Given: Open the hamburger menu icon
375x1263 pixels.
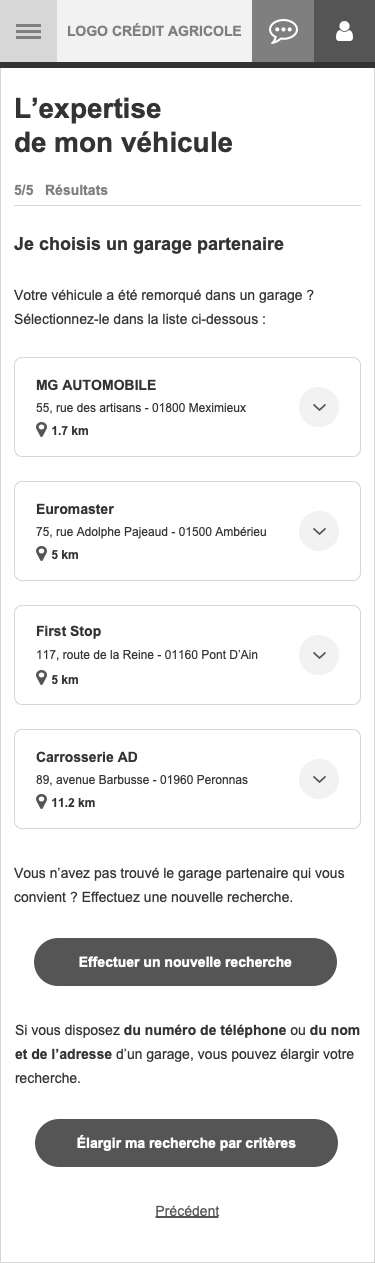Looking at the screenshot, I should 28,31.
